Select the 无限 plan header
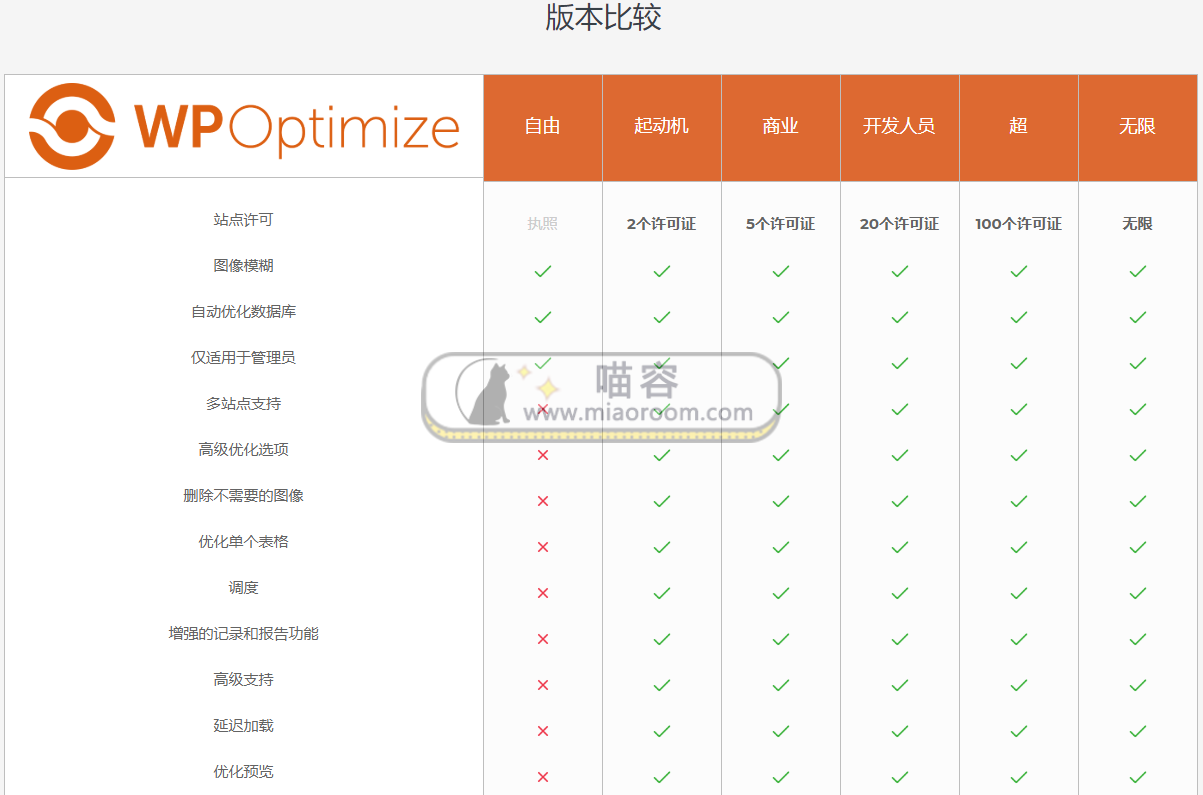The width and height of the screenshot is (1203, 795). [1138, 127]
